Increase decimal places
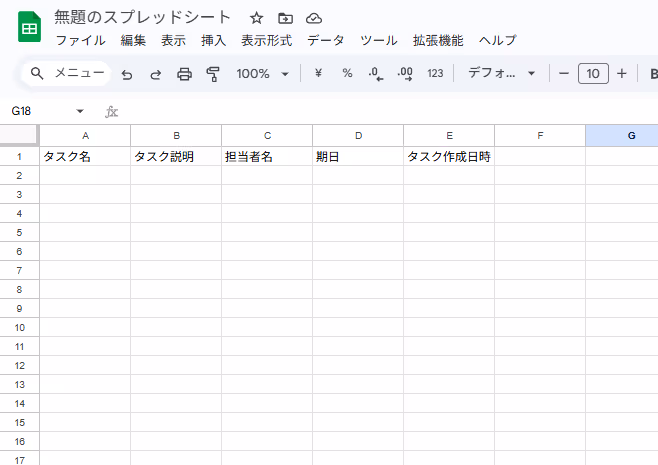Image resolution: width=658 pixels, height=465 pixels. (x=405, y=74)
